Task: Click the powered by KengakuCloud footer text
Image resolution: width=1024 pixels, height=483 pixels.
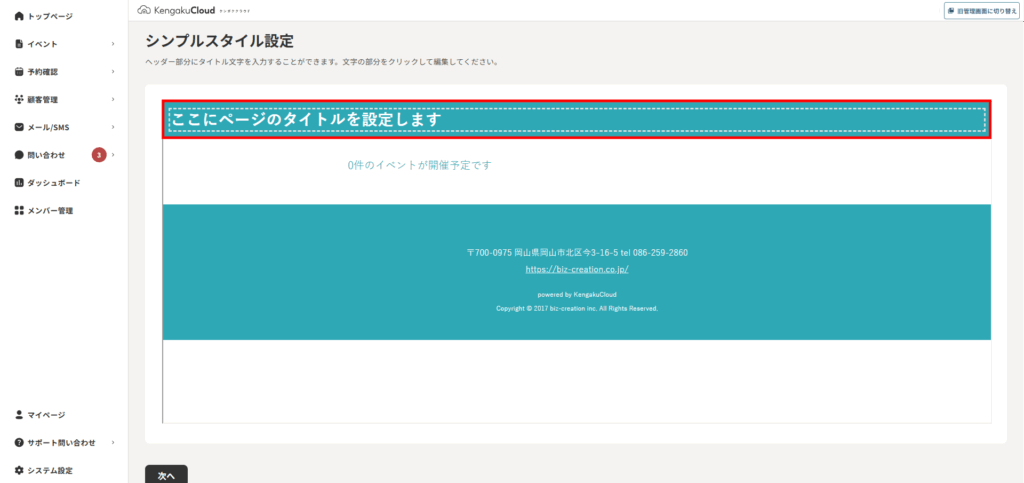Action: click(577, 294)
